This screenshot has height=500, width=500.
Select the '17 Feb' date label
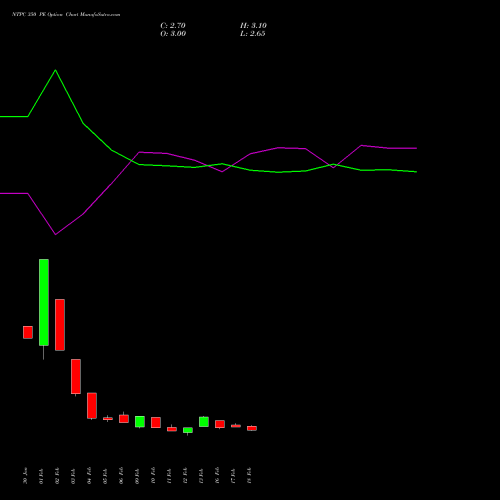tap(233, 475)
